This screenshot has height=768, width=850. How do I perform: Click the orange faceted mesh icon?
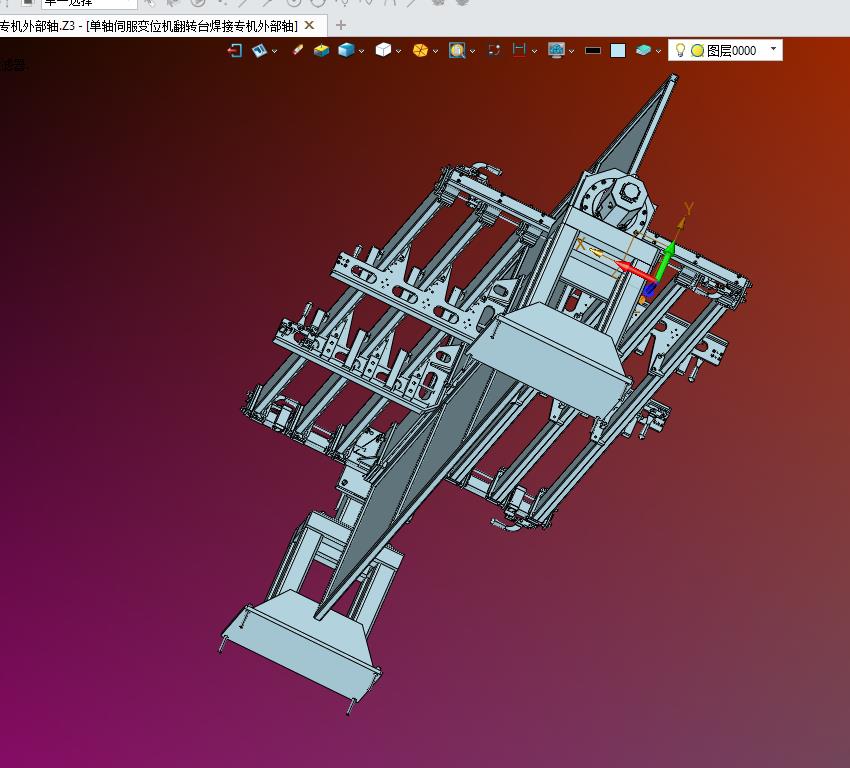tap(420, 50)
